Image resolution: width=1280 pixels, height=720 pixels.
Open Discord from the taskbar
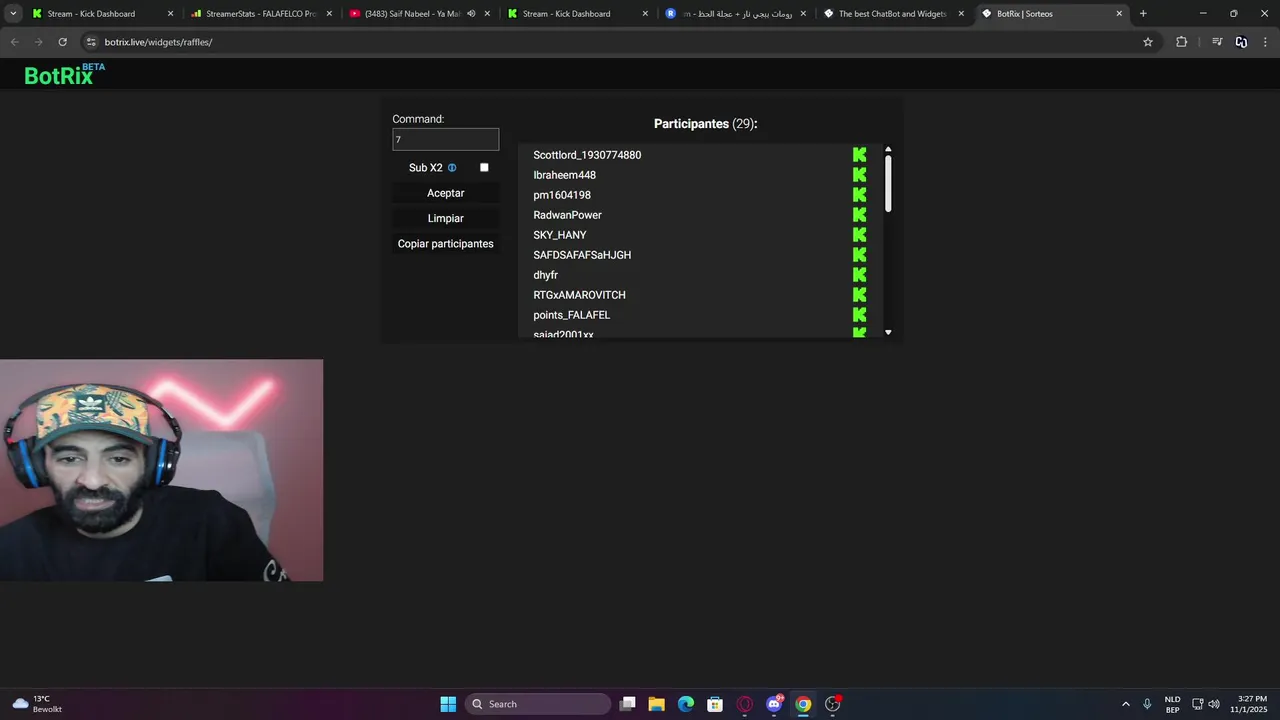pos(774,704)
